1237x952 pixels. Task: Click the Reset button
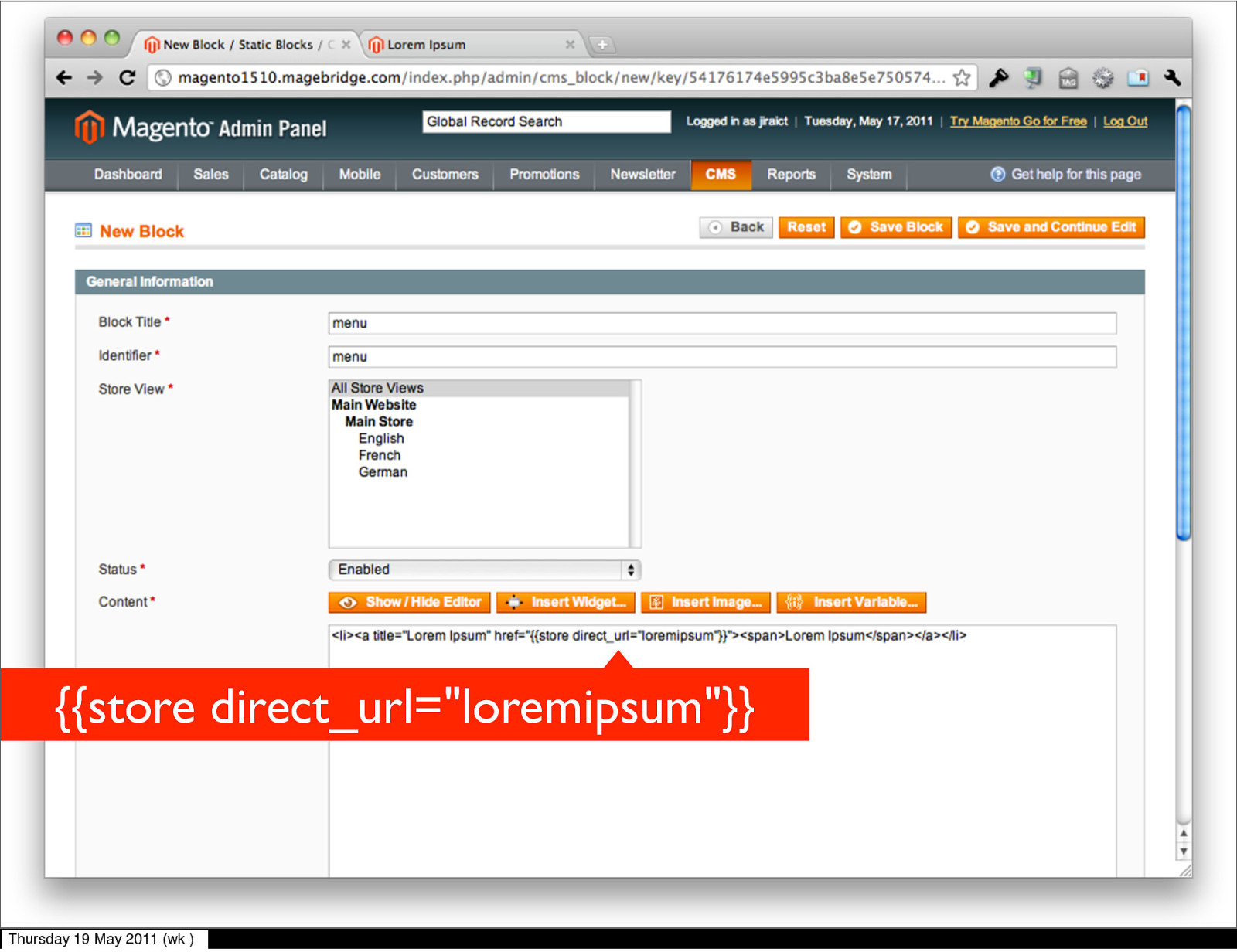pyautogui.click(x=806, y=227)
